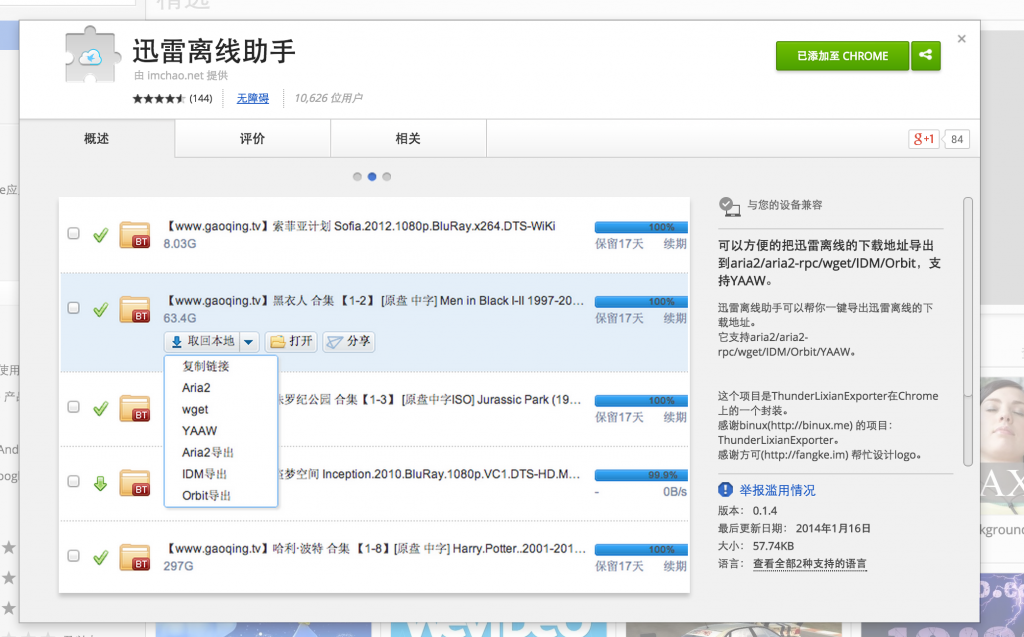Select the third carousel dot
This screenshot has width=1024, height=637.
[x=387, y=176]
